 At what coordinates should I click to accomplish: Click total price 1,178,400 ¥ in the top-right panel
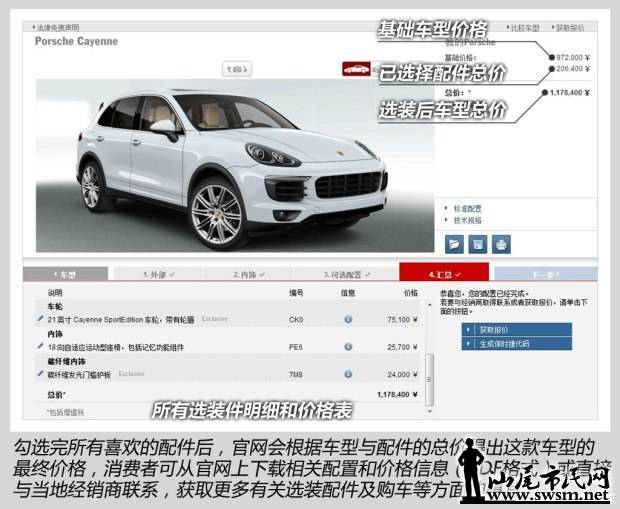(570, 93)
